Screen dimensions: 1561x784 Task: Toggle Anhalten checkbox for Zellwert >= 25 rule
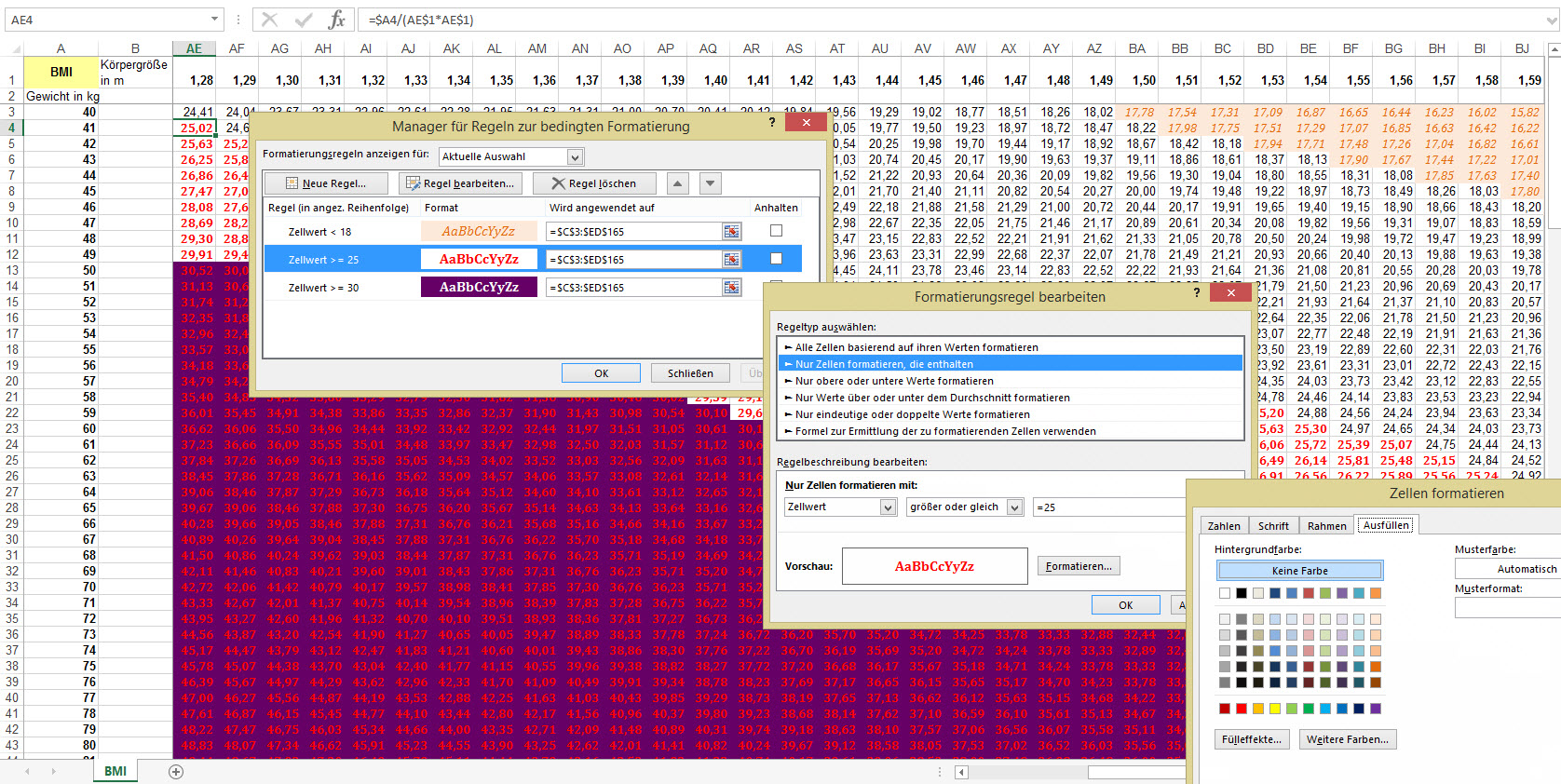pos(776,259)
